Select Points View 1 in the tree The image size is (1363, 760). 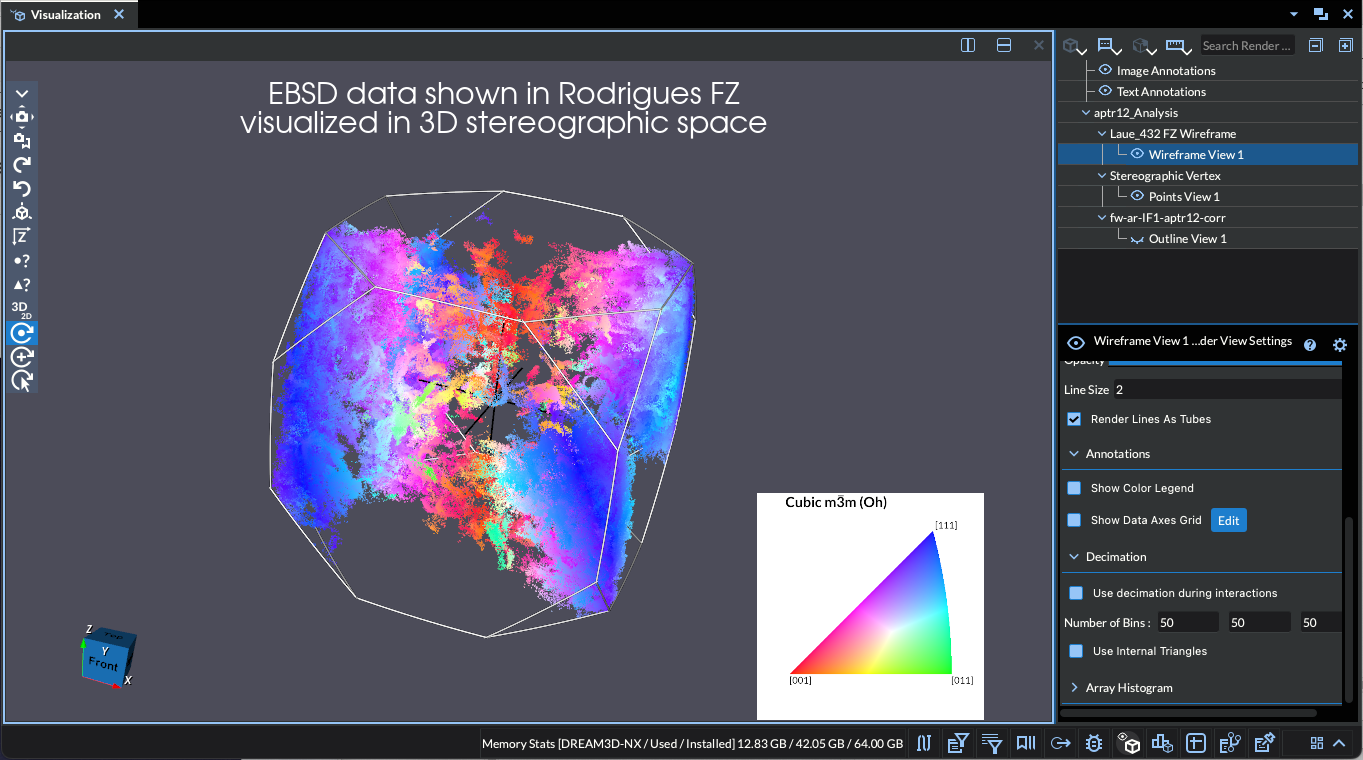pyautogui.click(x=1183, y=197)
